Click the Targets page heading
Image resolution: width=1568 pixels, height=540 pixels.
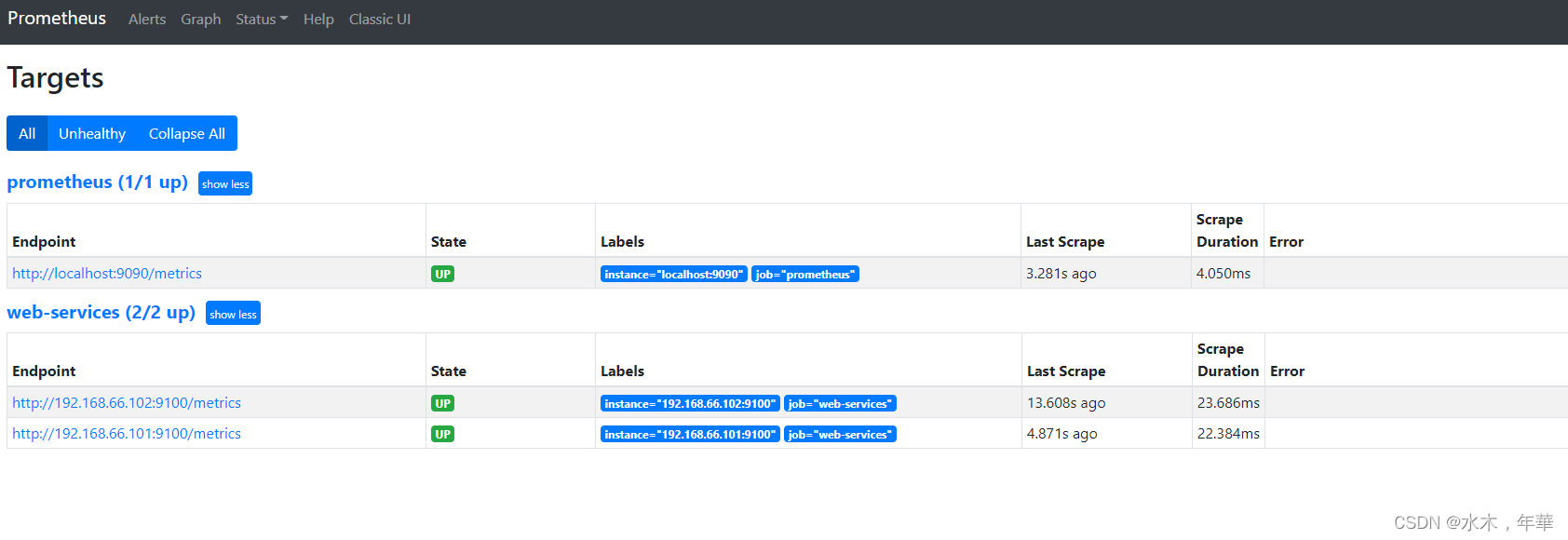coord(55,78)
